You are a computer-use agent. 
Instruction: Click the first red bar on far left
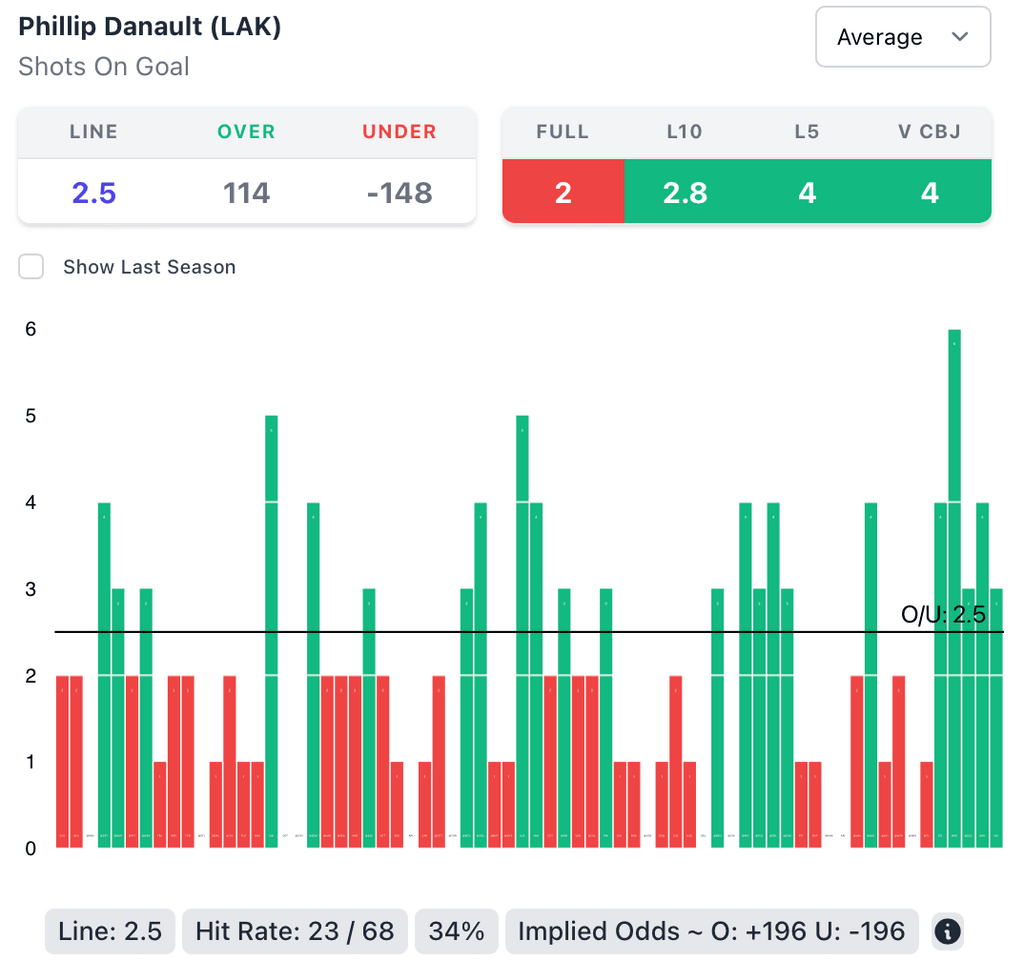coord(62,761)
